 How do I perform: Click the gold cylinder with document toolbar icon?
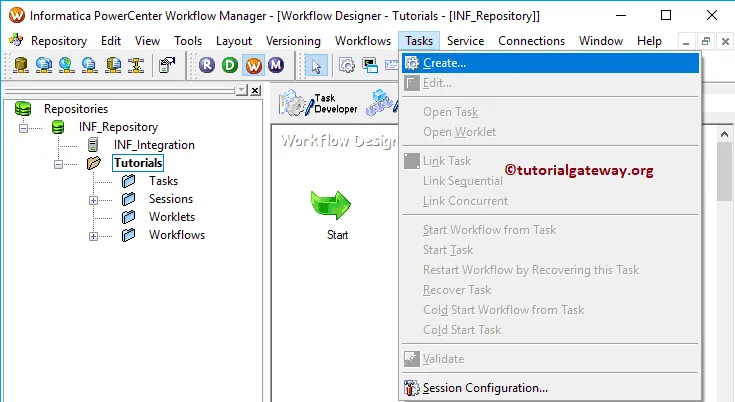113,65
